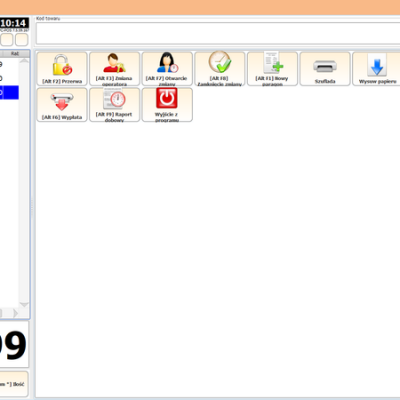Open the Szuflada cash drawer
Screen dimensions: 400x400
325,69
